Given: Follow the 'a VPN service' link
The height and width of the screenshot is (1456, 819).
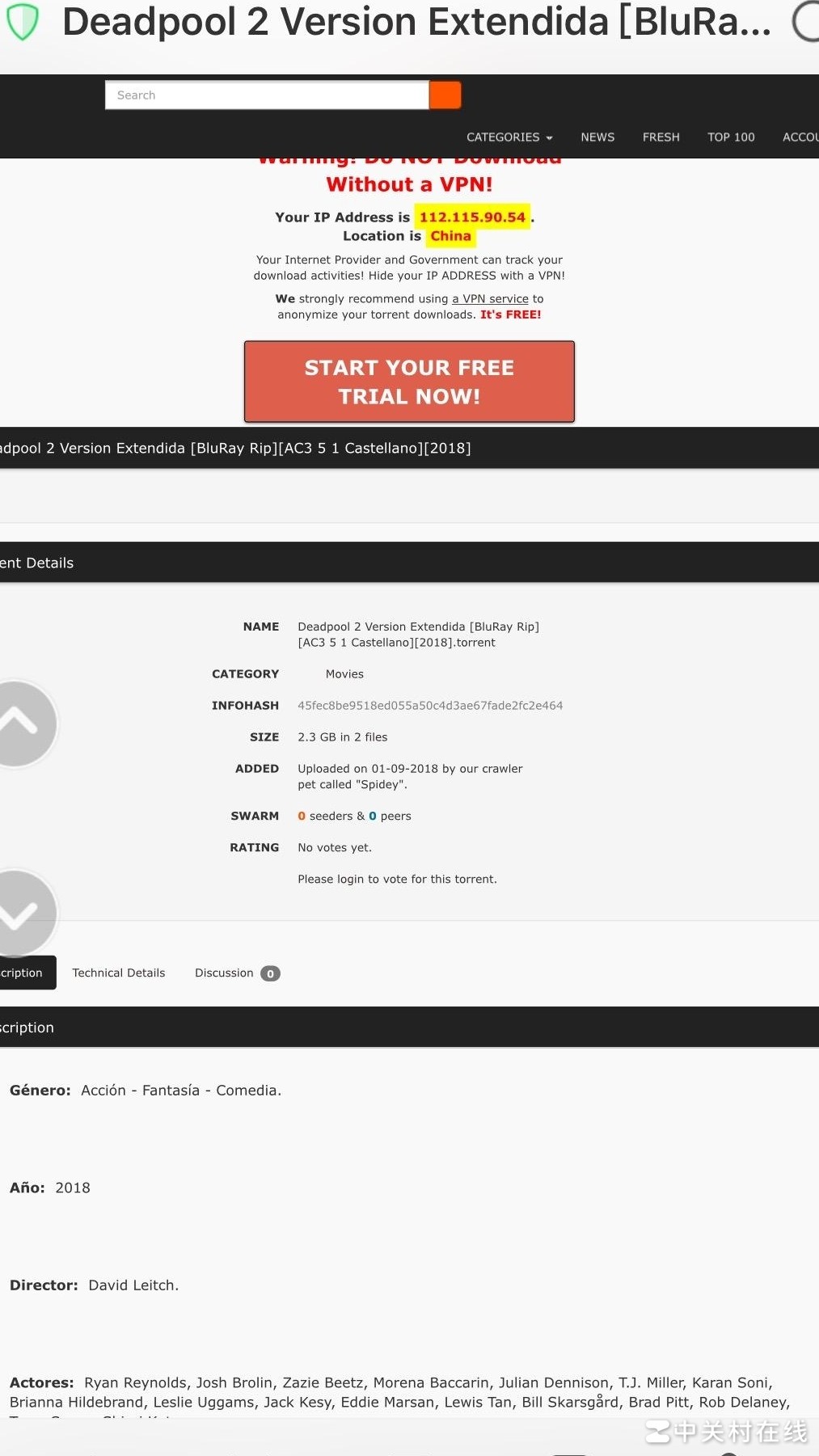Looking at the screenshot, I should click(490, 298).
